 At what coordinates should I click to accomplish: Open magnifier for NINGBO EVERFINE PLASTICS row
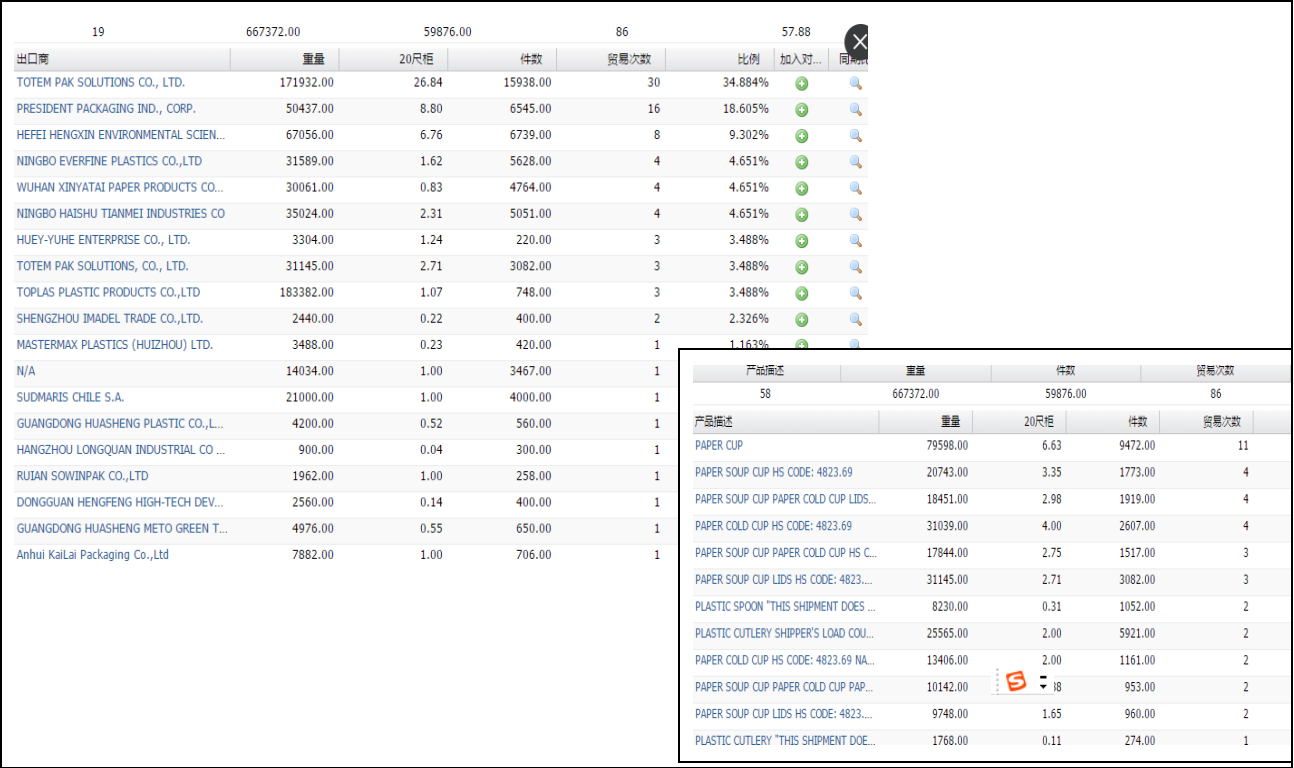click(x=855, y=161)
